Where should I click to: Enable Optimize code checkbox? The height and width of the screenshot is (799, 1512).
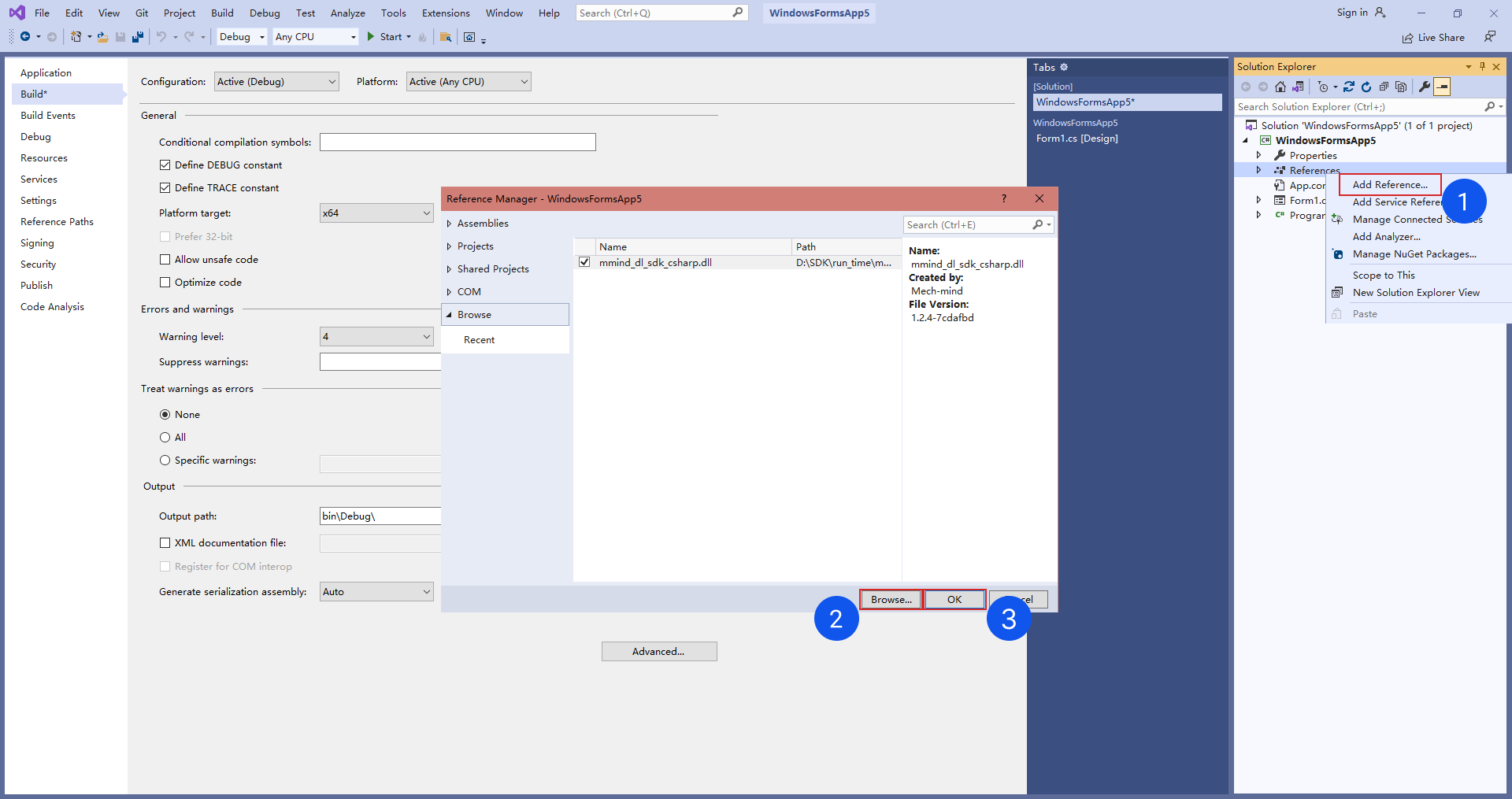(165, 283)
